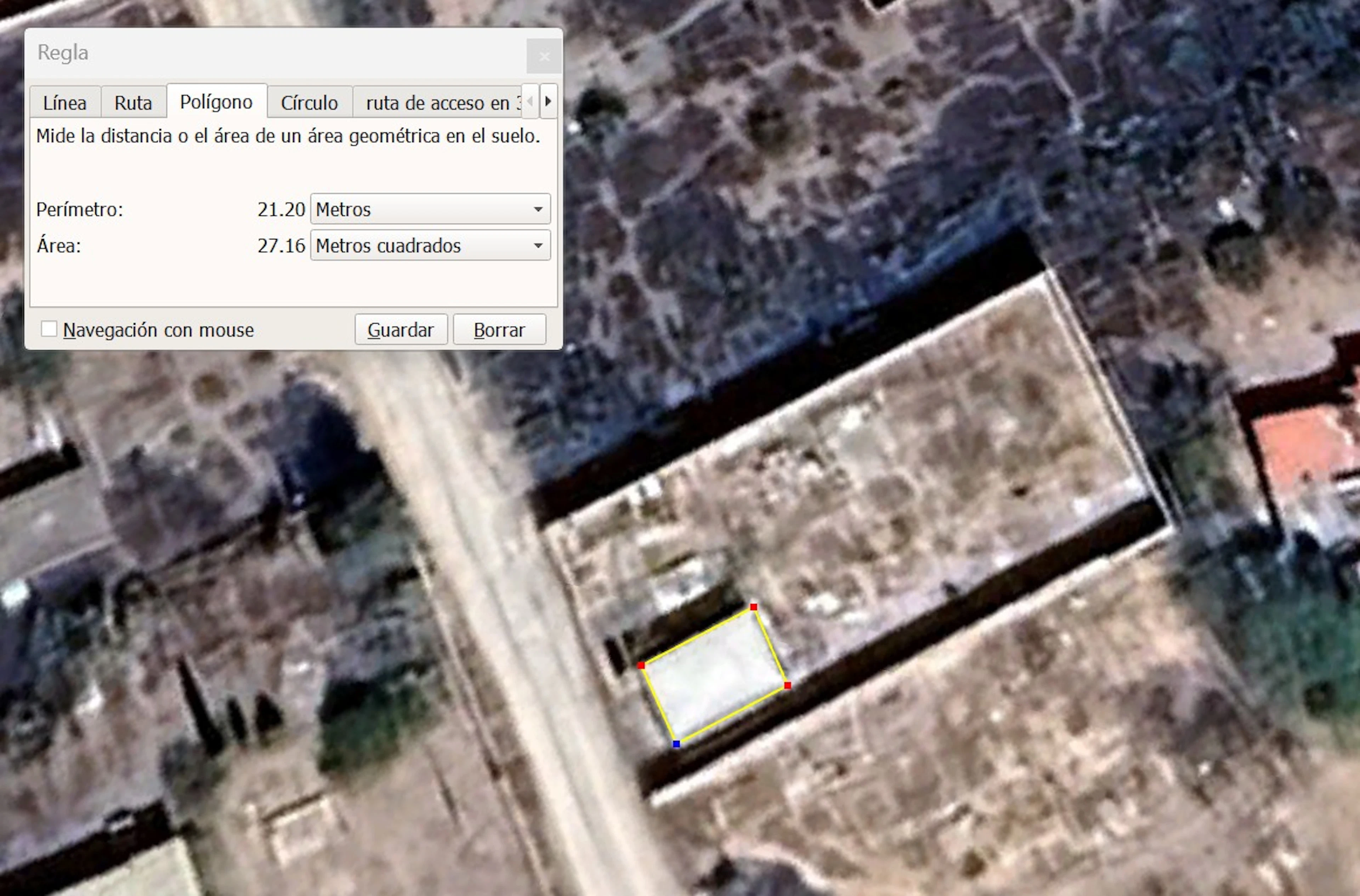This screenshot has height=896, width=1360.
Task: Click the rightmost red polygon vertex
Action: click(x=787, y=685)
